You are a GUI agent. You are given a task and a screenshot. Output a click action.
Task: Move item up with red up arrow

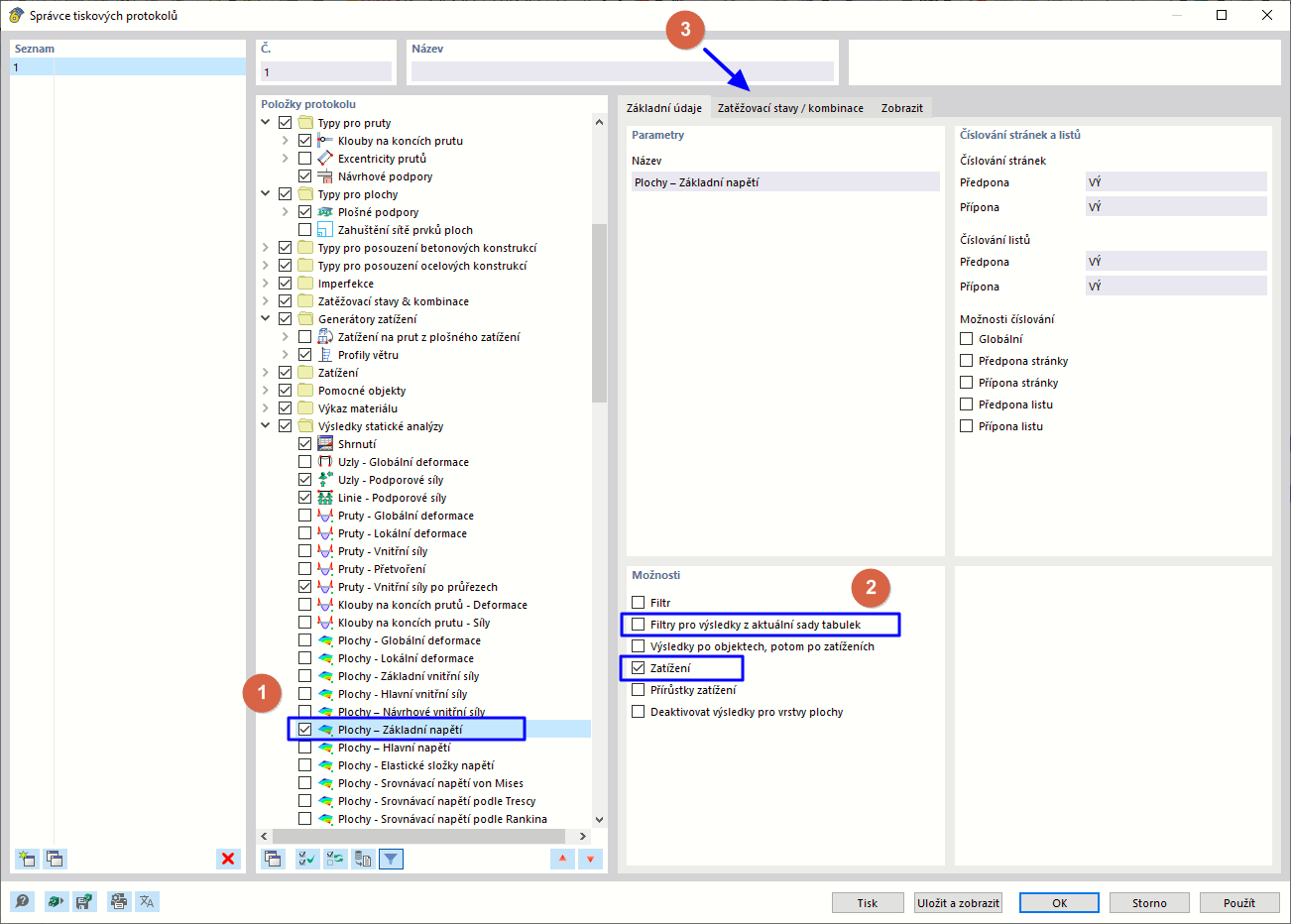[x=562, y=859]
